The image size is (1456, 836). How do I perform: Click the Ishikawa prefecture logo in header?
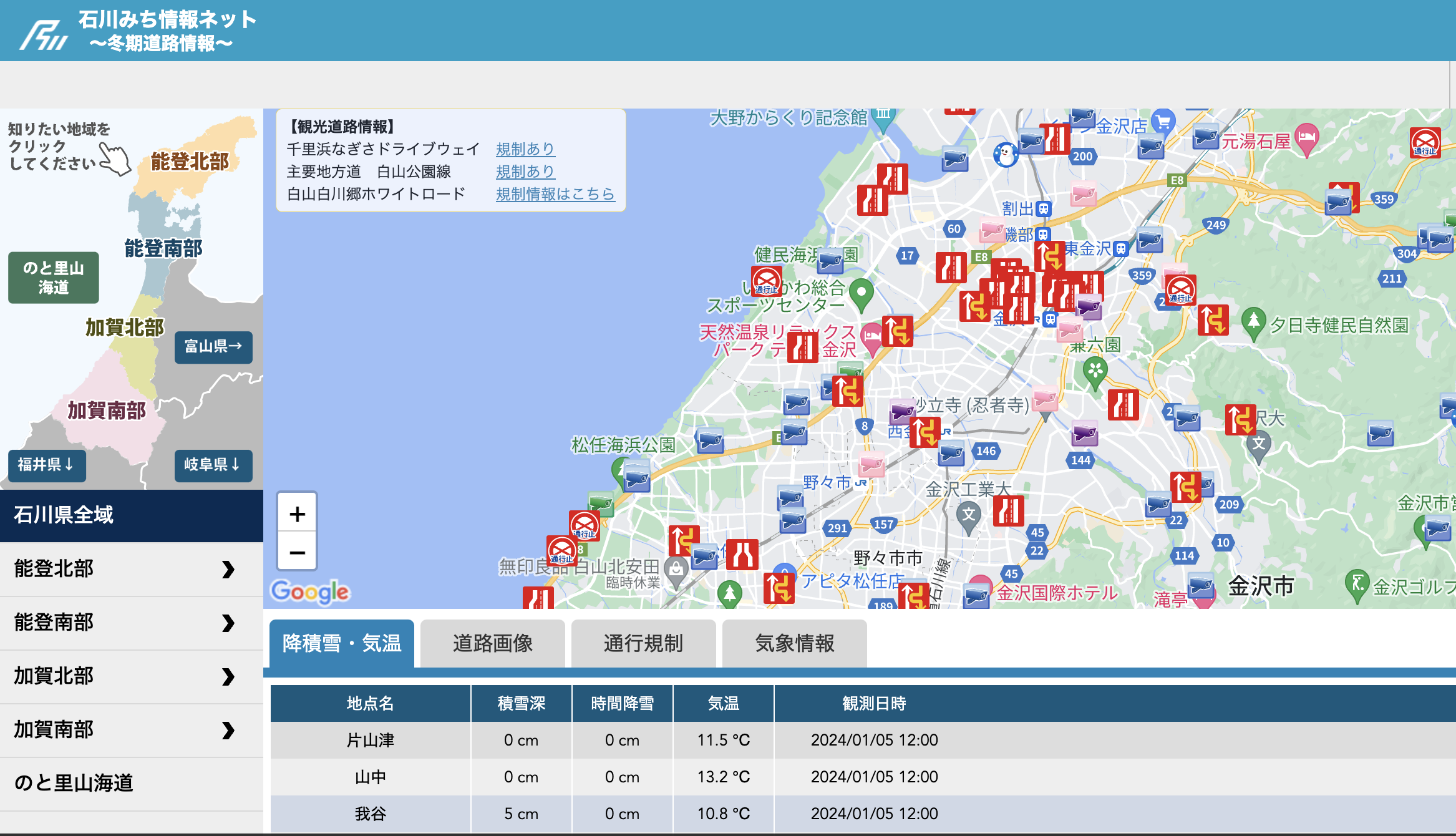tap(44, 34)
